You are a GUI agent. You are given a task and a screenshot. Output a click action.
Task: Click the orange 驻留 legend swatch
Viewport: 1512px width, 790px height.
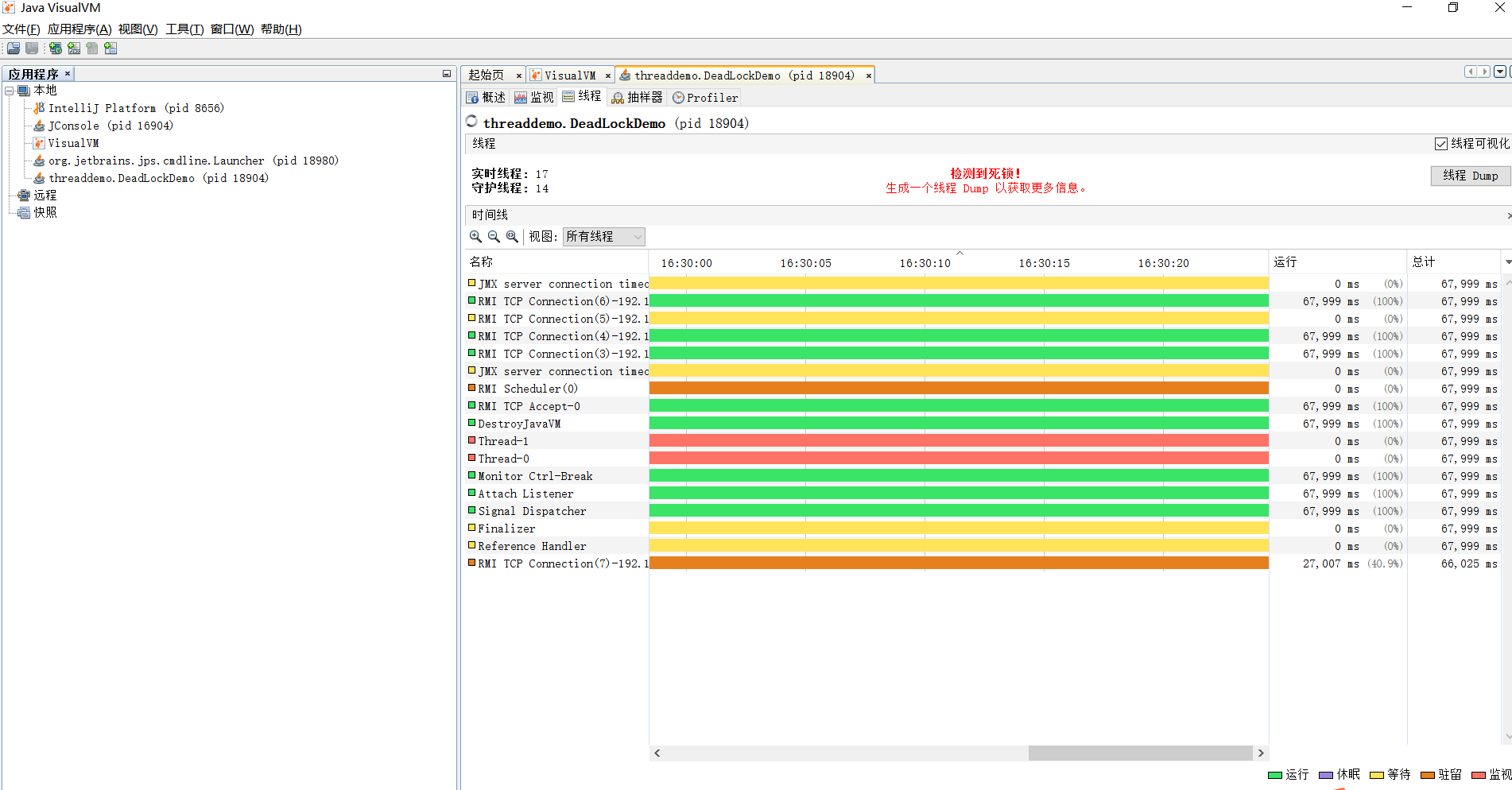click(1428, 776)
